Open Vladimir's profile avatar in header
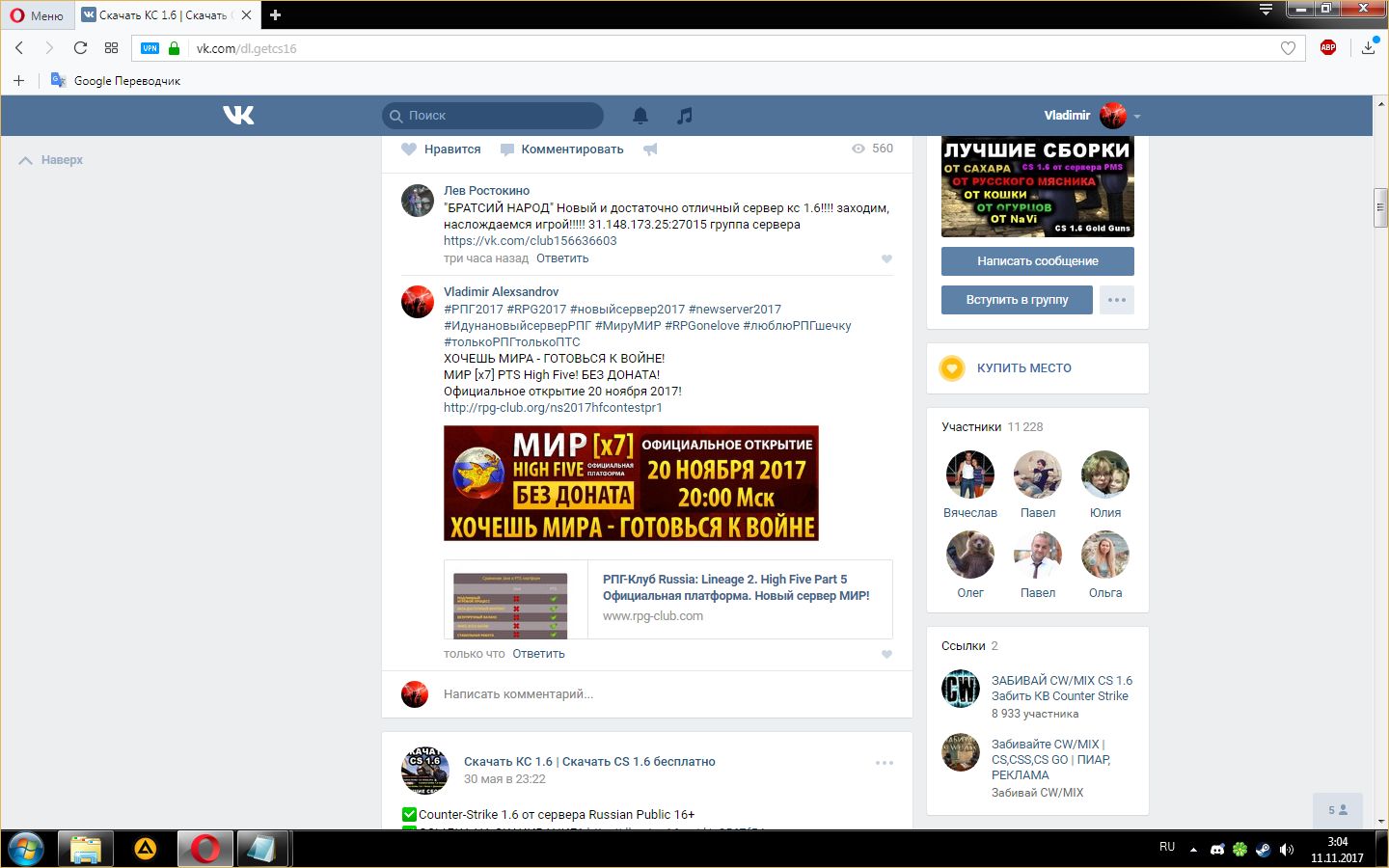Image resolution: width=1389 pixels, height=868 pixels. click(x=1113, y=116)
